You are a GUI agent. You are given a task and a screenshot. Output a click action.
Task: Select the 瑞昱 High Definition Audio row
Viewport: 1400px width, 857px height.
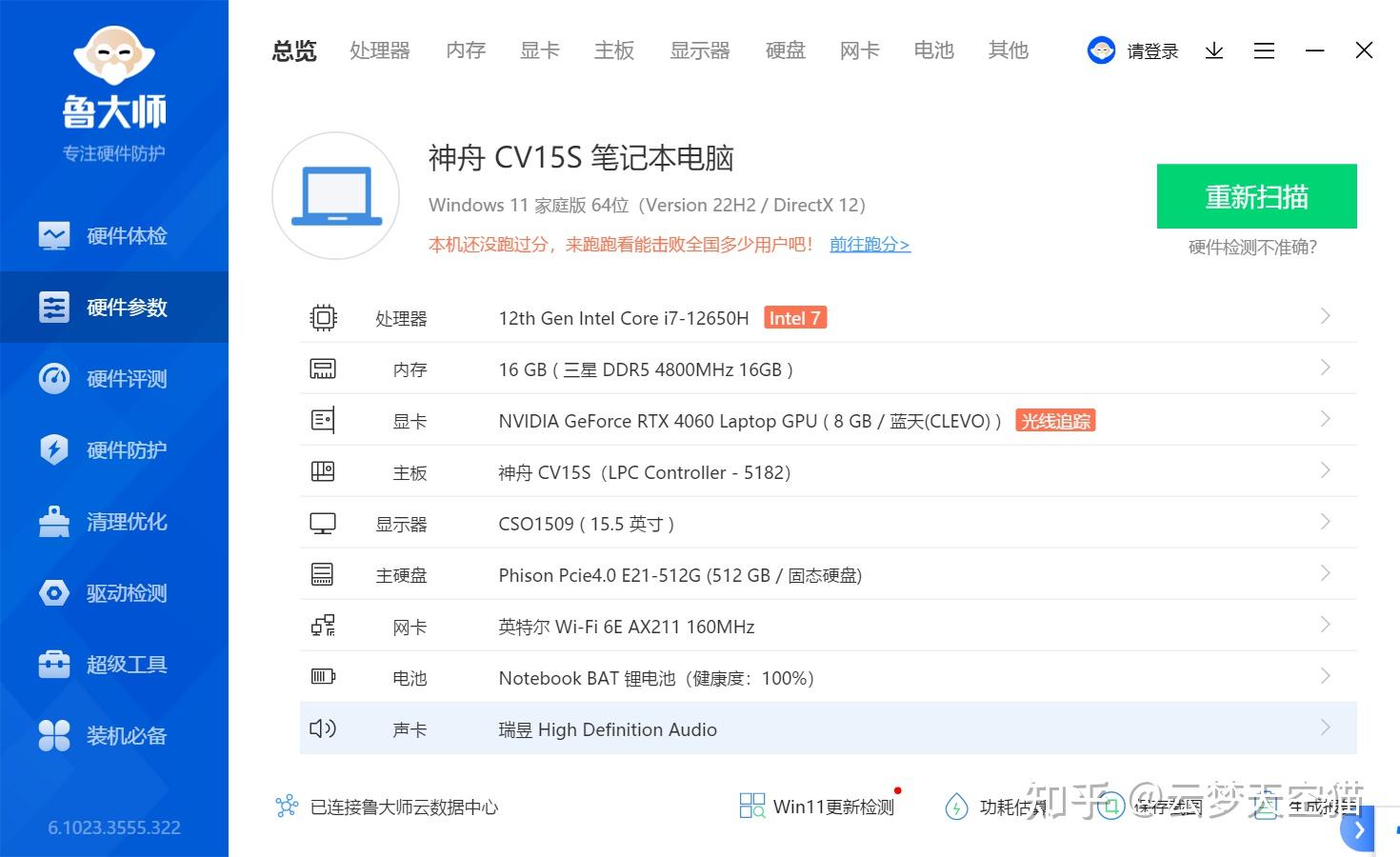click(x=827, y=727)
